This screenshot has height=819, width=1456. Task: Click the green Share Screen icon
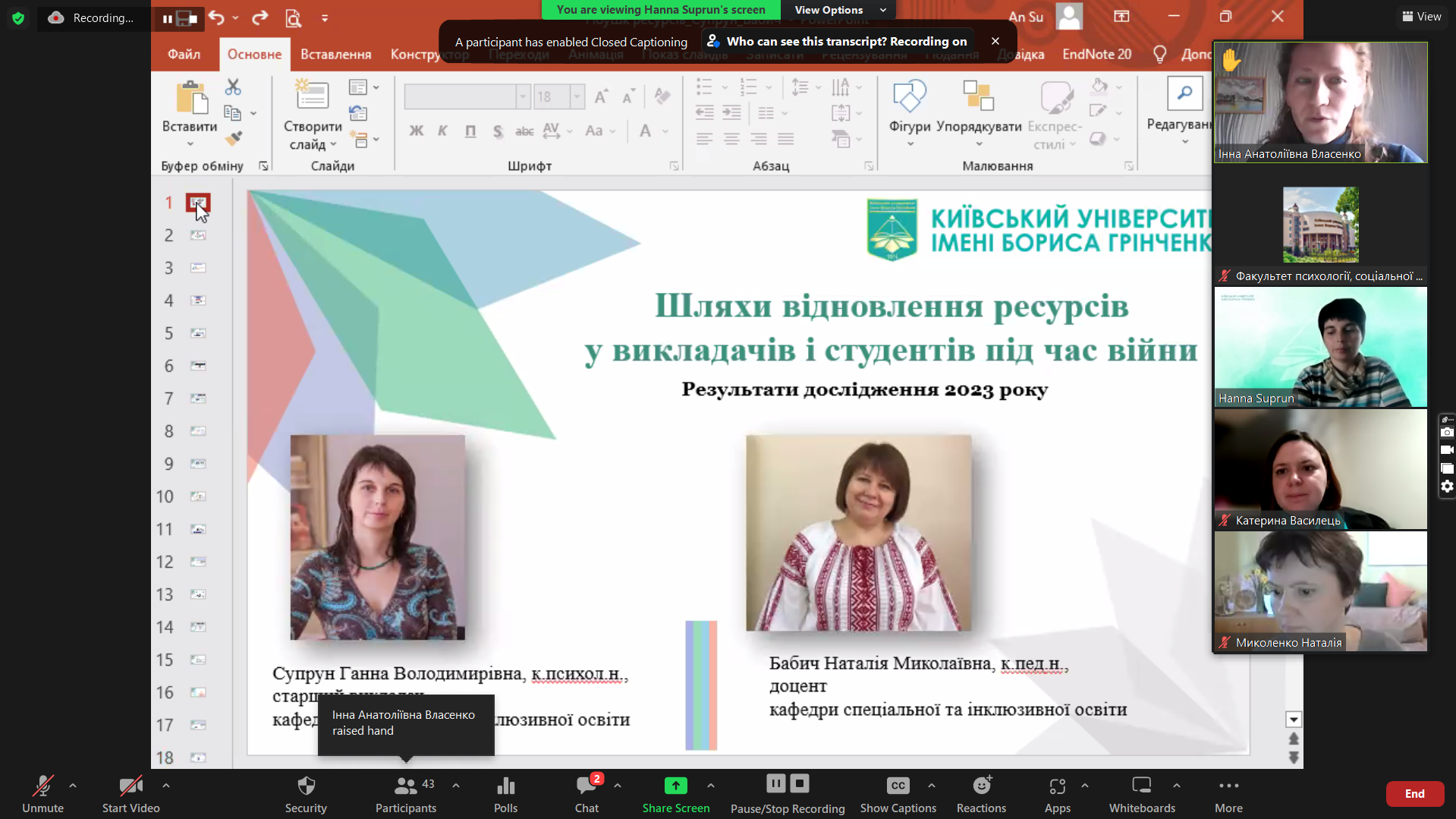click(675, 786)
